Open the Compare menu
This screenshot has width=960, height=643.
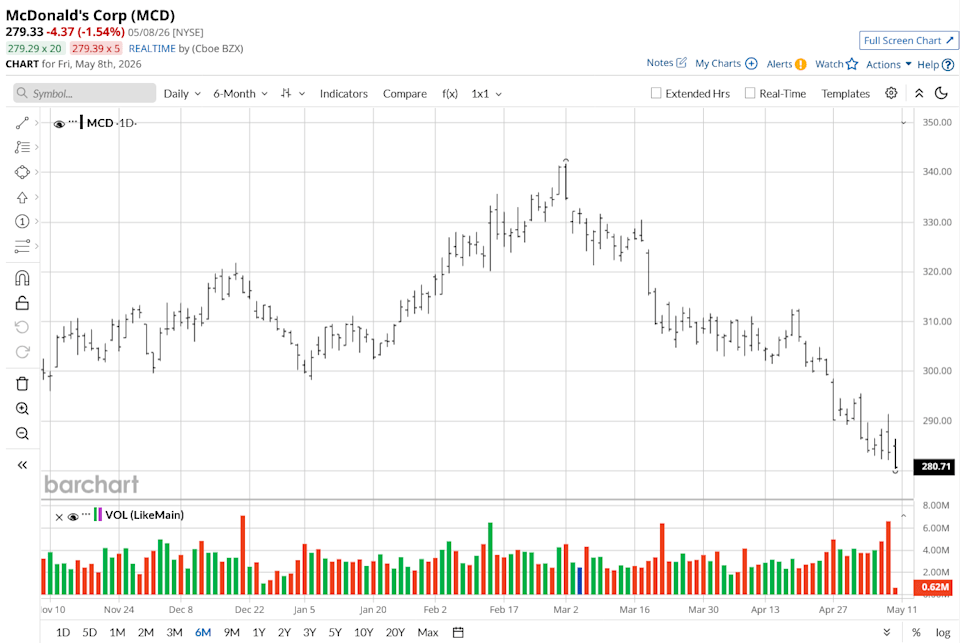point(405,94)
